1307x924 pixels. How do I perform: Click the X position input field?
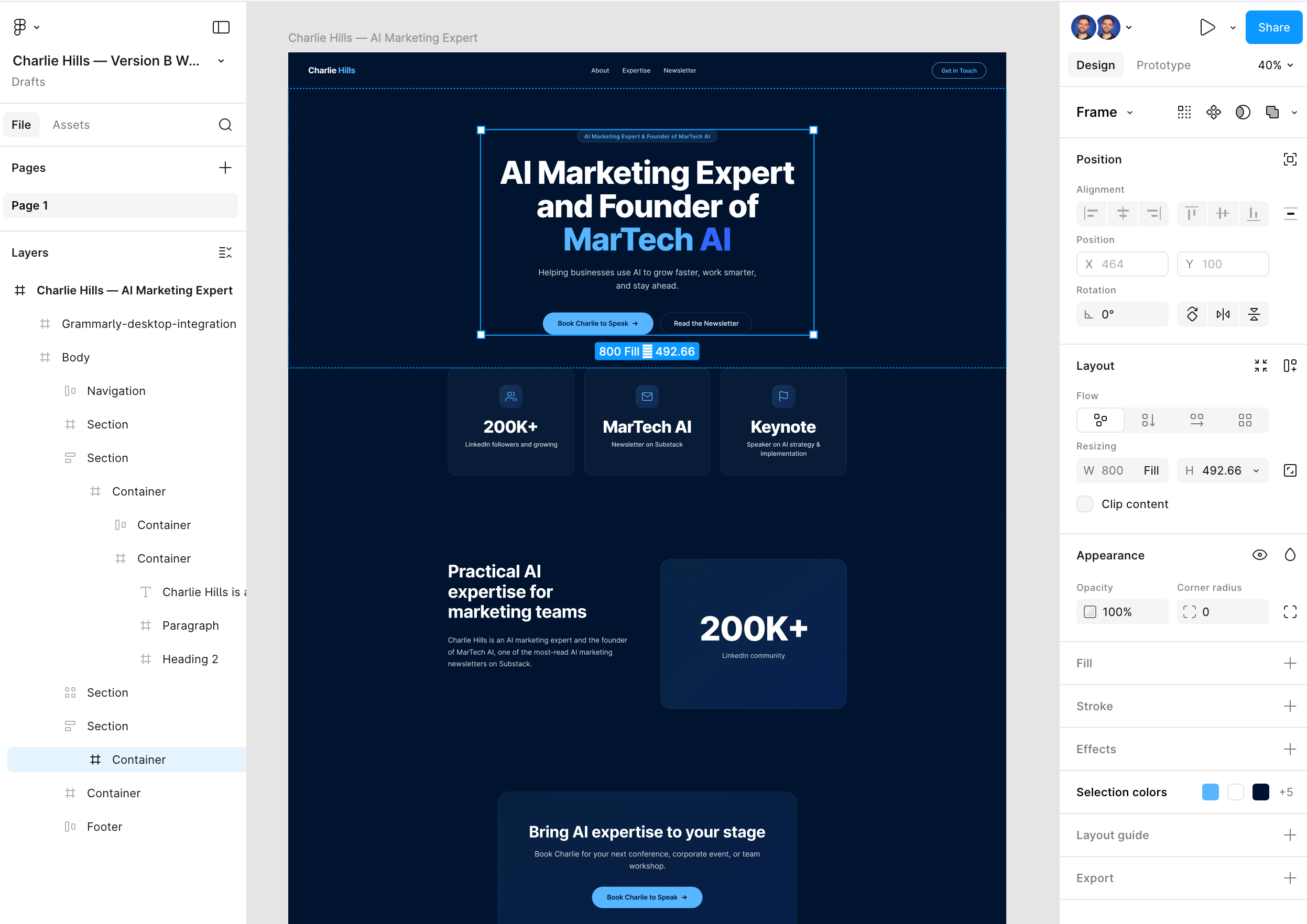click(x=1123, y=263)
